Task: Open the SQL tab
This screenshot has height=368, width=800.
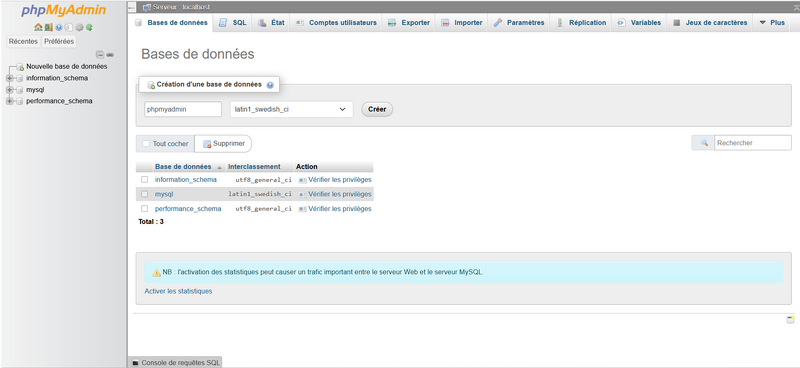Action: click(x=233, y=22)
